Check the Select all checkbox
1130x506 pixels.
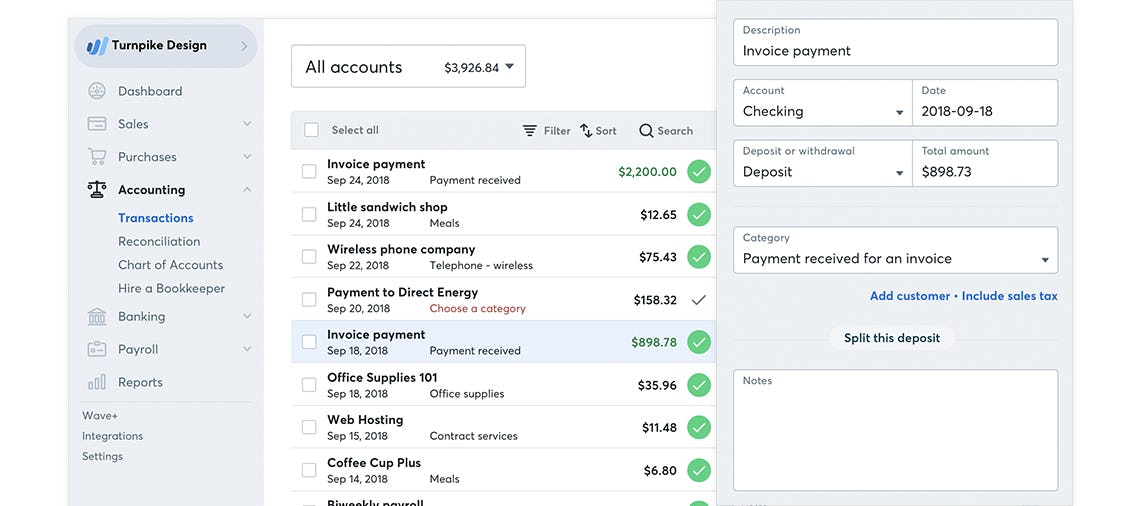pos(311,130)
